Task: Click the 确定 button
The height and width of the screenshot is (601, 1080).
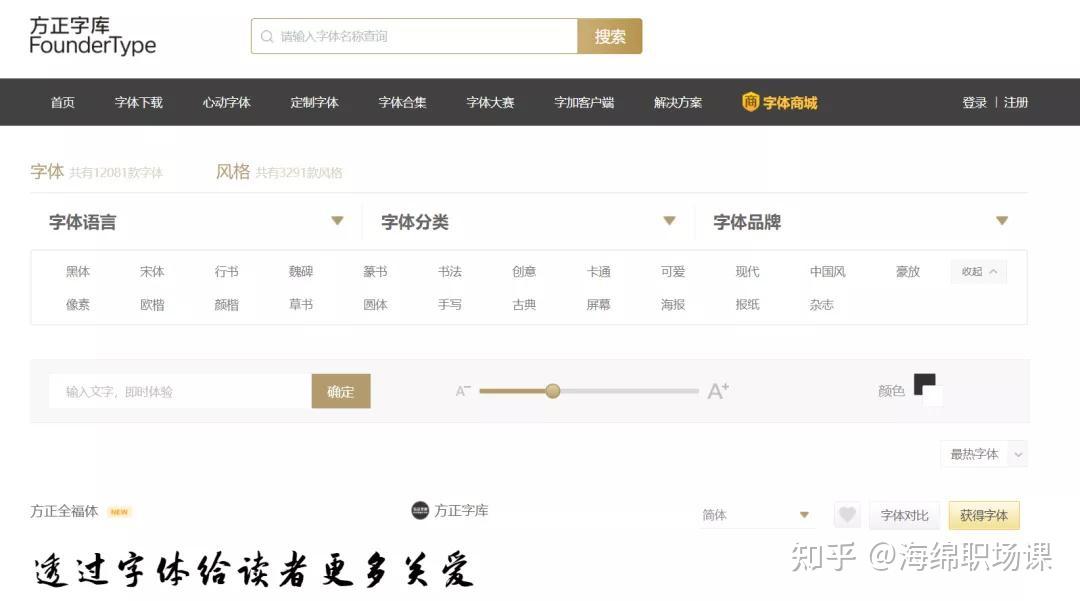Action: tap(341, 391)
